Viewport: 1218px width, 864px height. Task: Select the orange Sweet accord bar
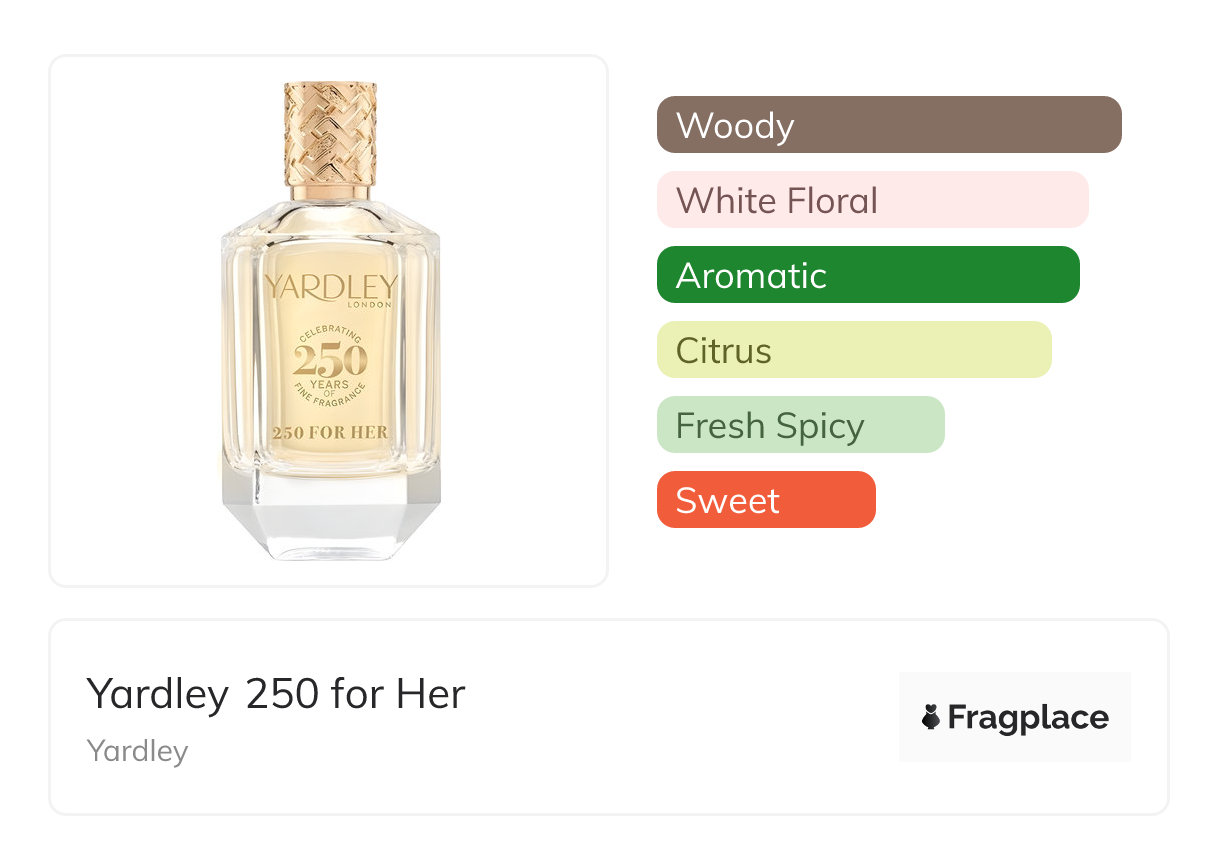(765, 500)
